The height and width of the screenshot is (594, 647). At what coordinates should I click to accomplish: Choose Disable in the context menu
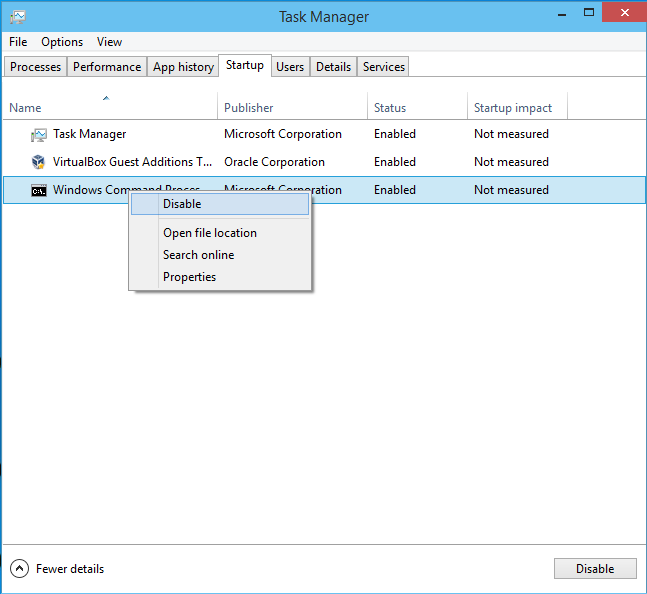point(220,204)
